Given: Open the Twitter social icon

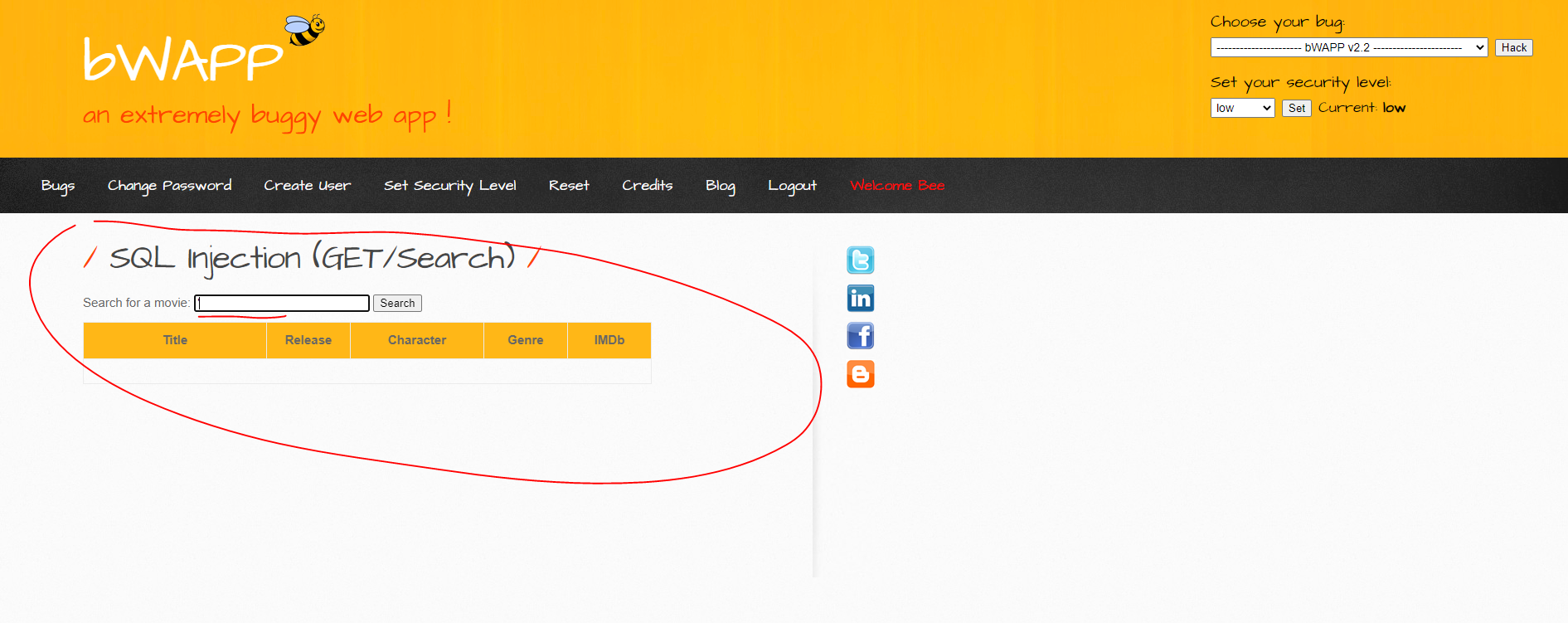Looking at the screenshot, I should 861,260.
